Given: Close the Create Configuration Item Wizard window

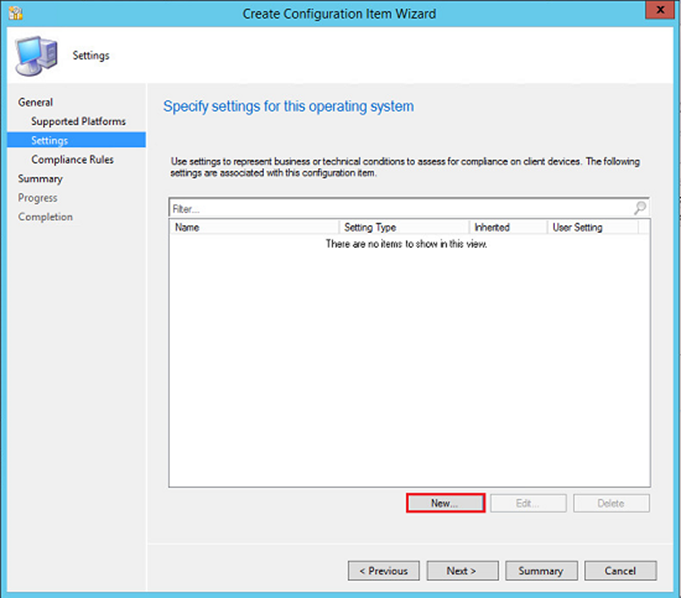Looking at the screenshot, I should point(655,12).
